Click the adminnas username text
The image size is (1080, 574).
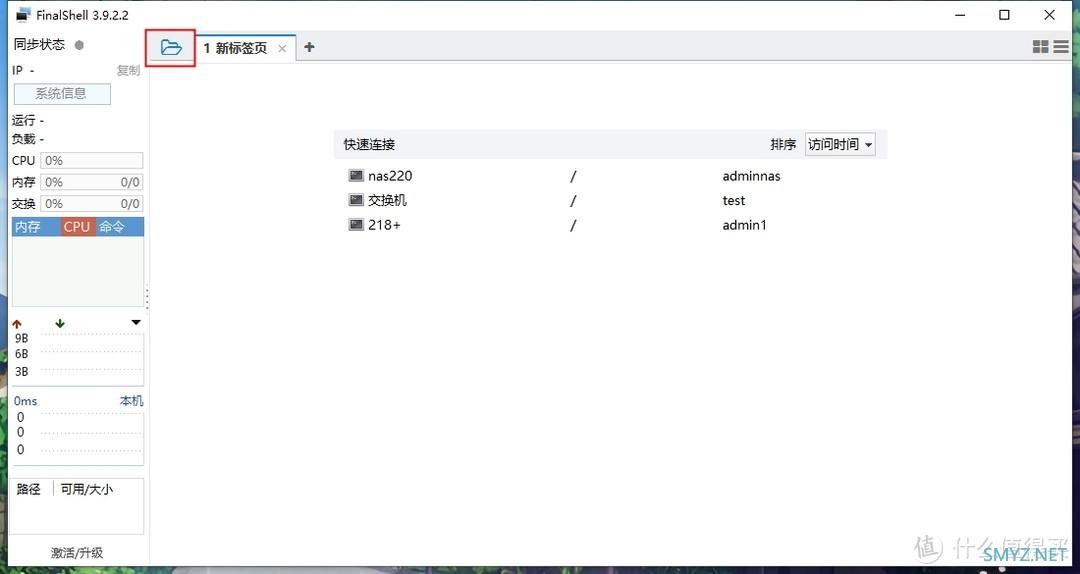tap(751, 176)
